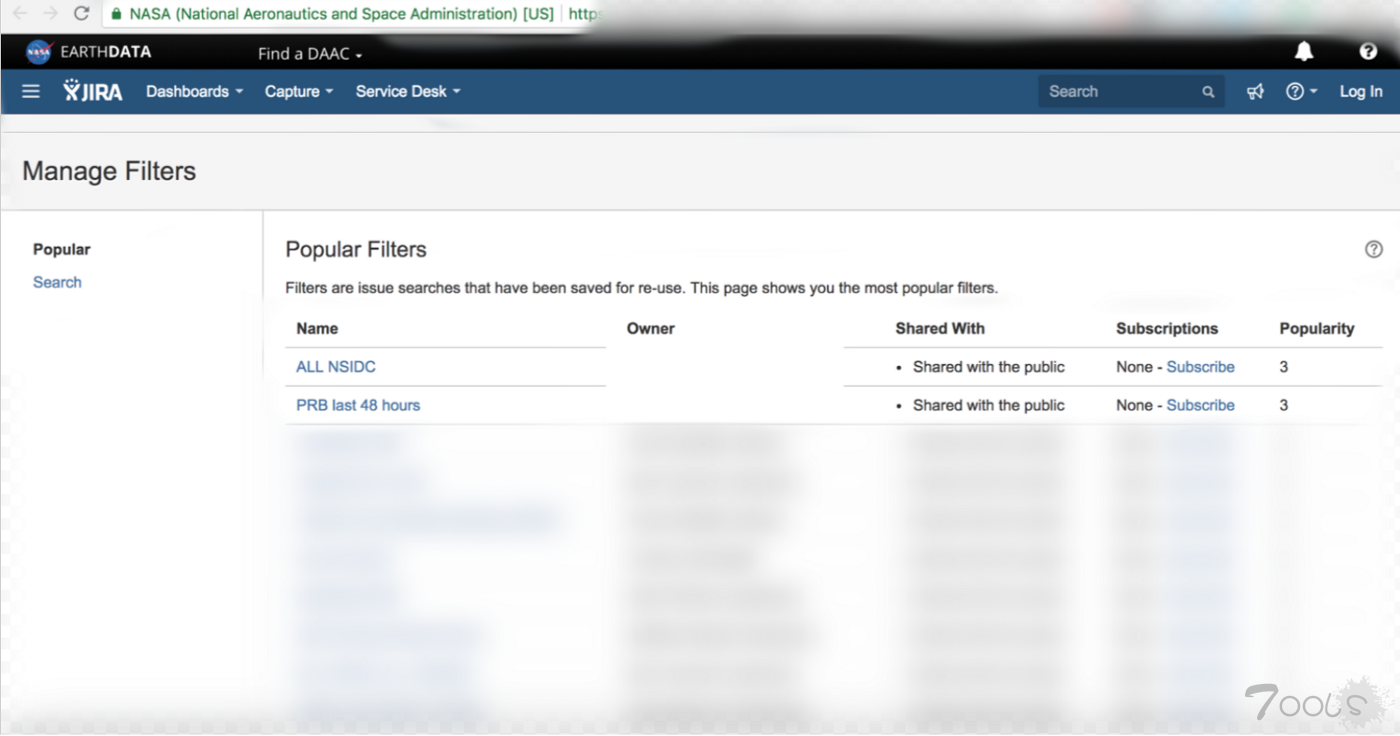Open the ALL NSIDC filter
The height and width of the screenshot is (736, 1400).
point(336,367)
